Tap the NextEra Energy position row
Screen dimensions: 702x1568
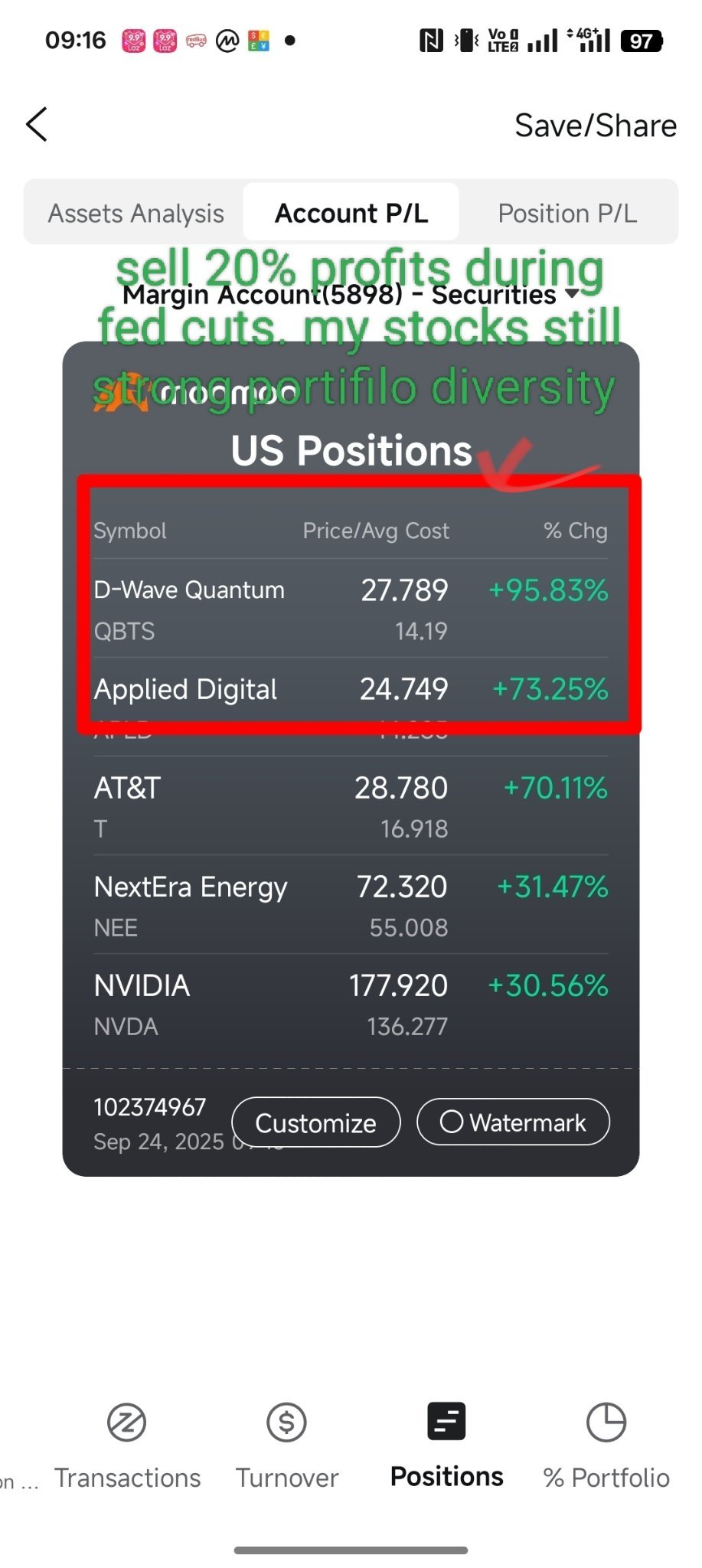click(351, 905)
